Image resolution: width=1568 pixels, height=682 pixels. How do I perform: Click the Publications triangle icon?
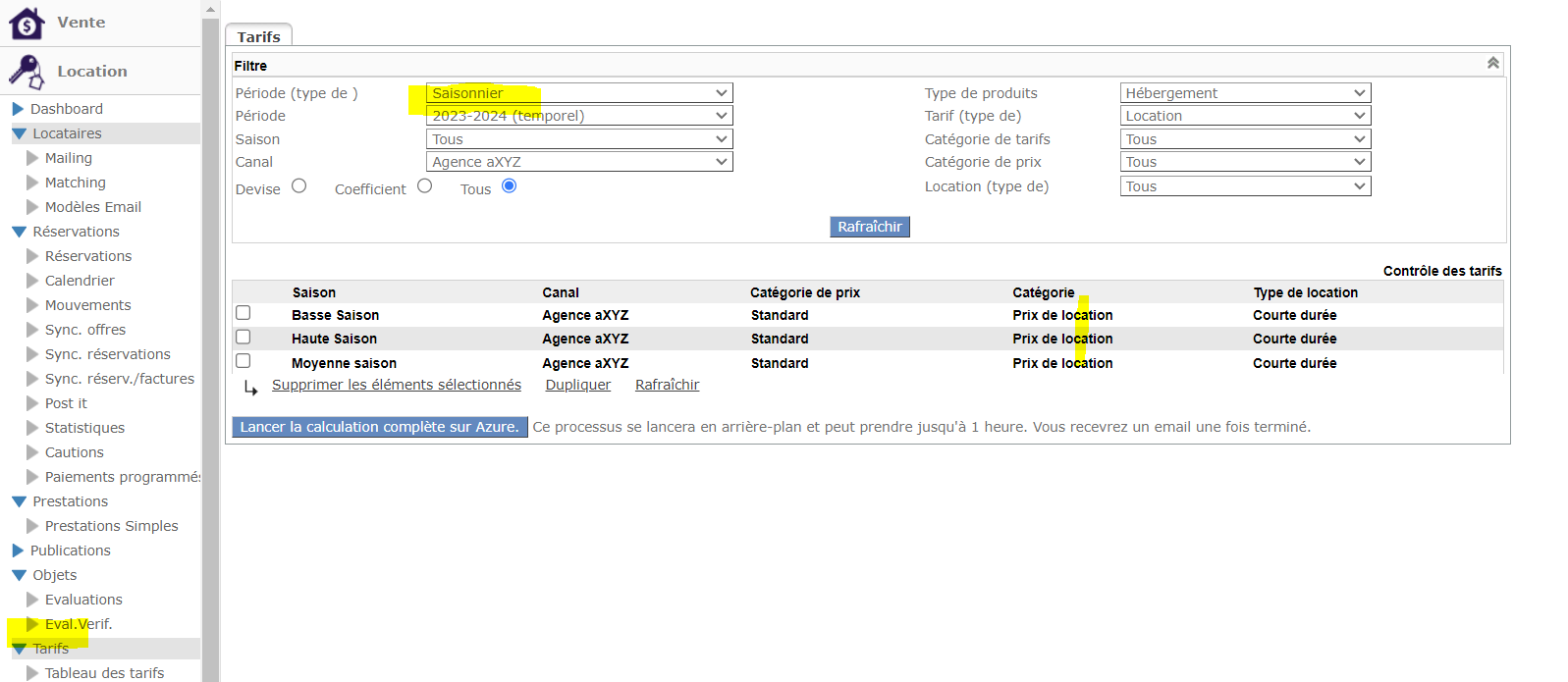[18, 551]
